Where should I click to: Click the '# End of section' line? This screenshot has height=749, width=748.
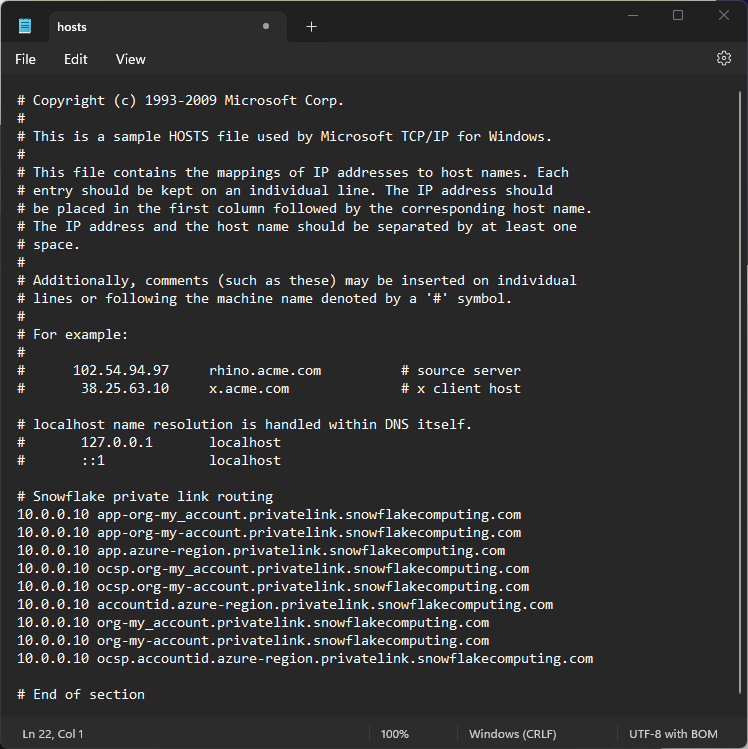[81, 695]
